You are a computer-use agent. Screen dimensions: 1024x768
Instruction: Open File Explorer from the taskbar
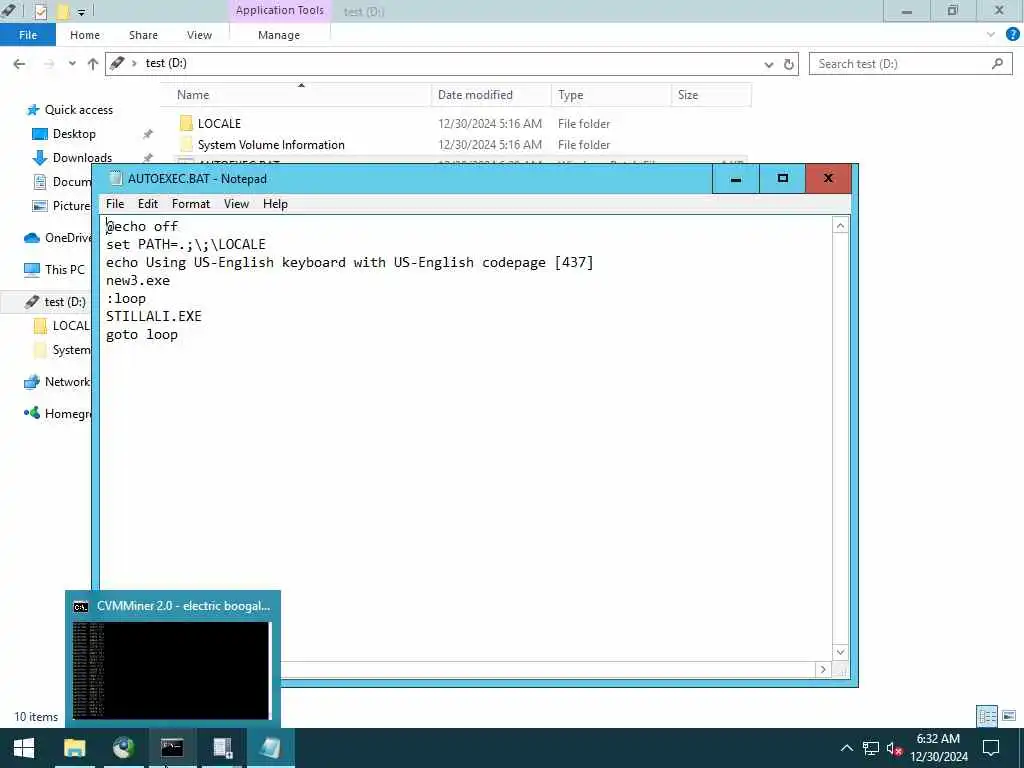[74, 748]
